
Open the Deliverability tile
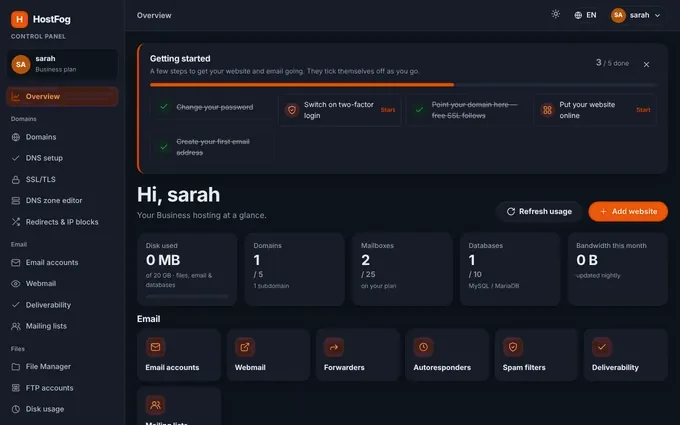pyautogui.click(x=625, y=355)
